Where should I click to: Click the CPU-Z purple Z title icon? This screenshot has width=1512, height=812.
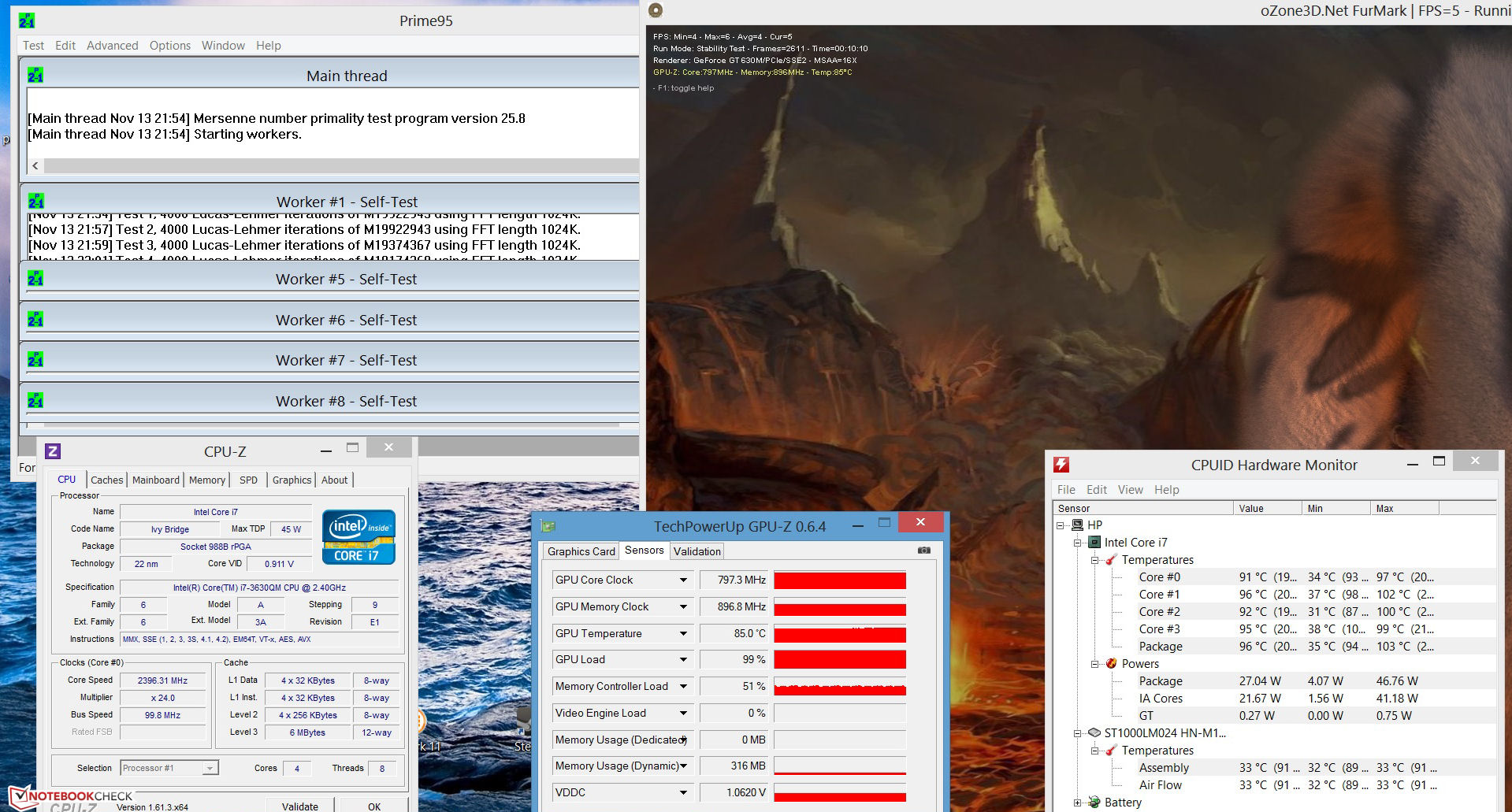(53, 451)
